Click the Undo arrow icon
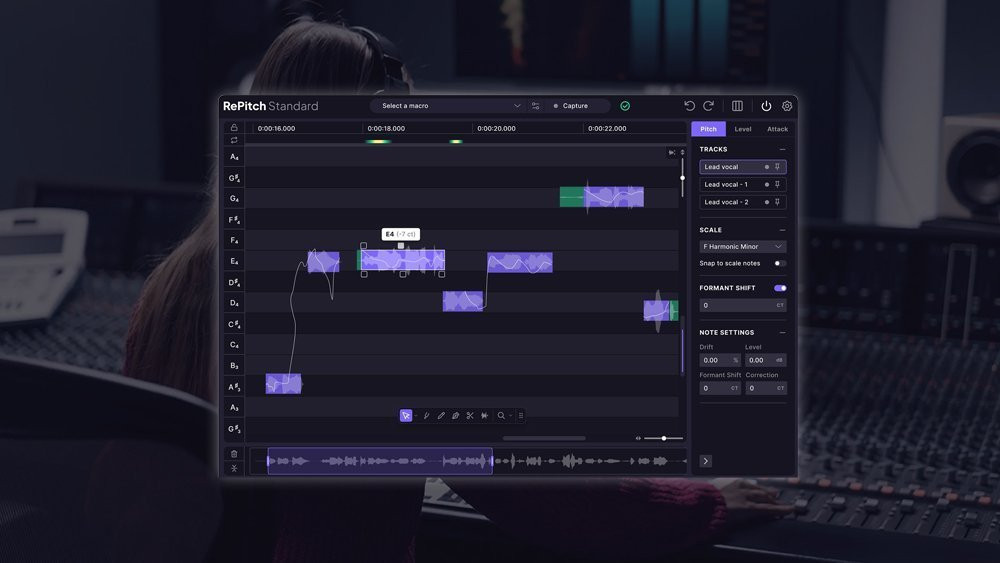The image size is (1000, 563). (689, 106)
